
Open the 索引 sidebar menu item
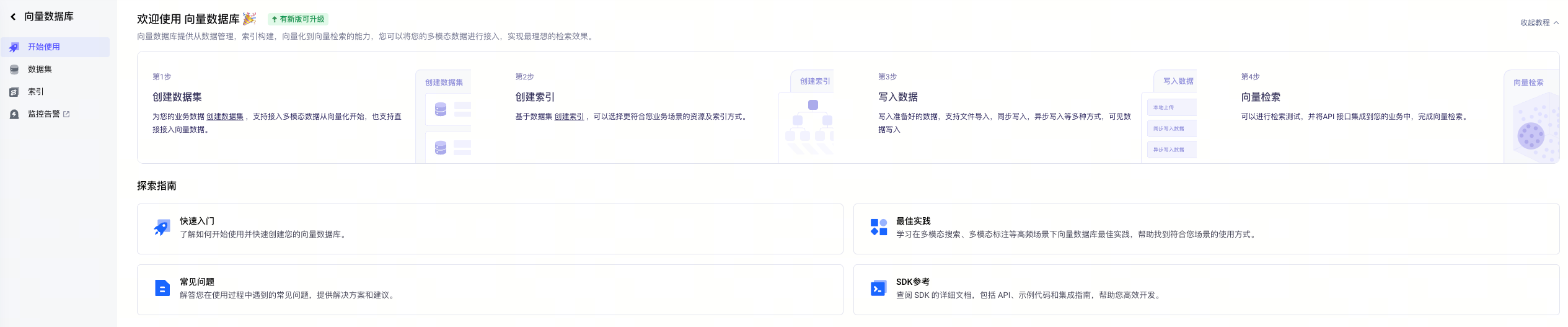[x=36, y=92]
